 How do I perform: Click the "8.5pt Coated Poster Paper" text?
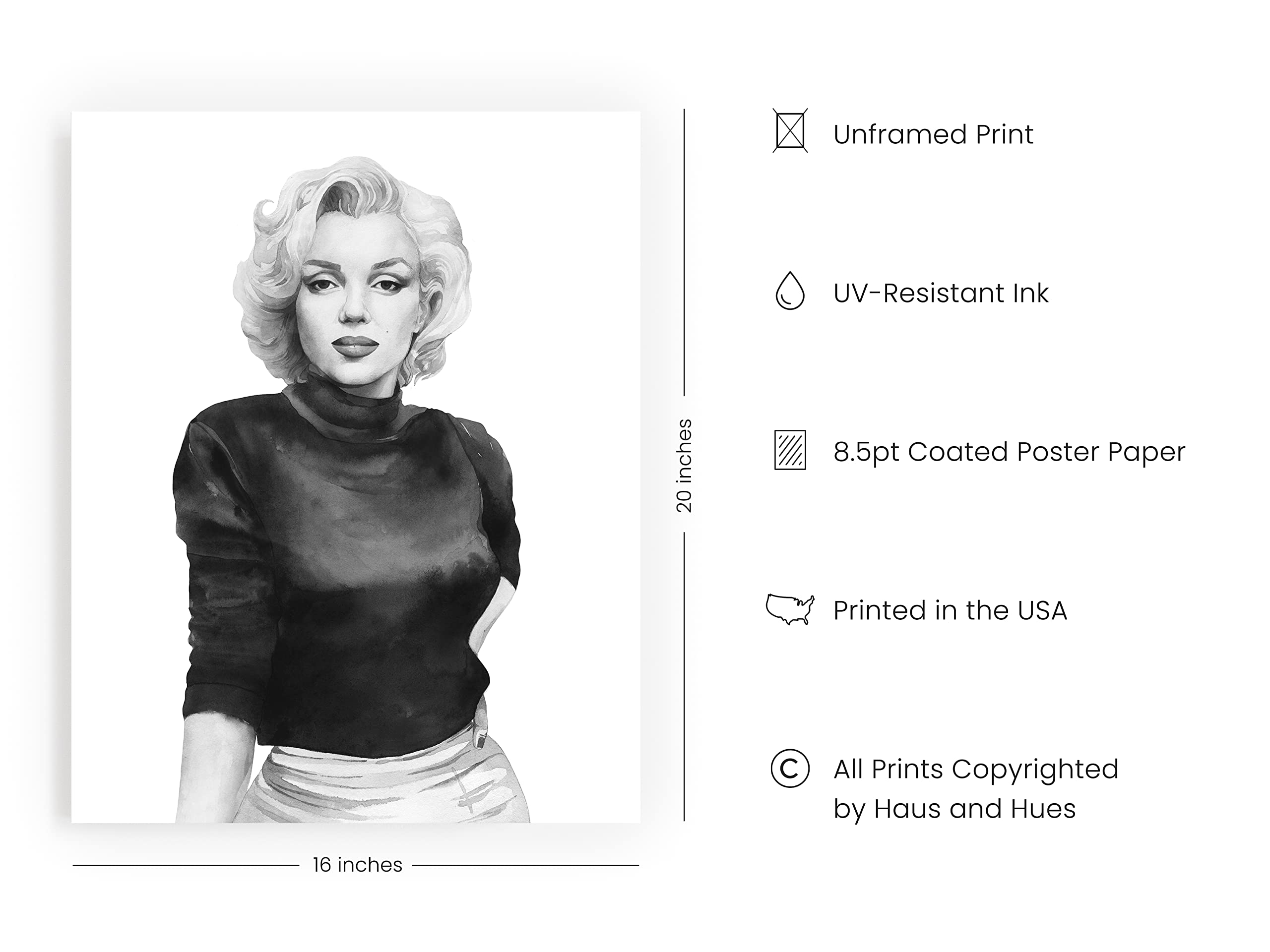coord(1009,452)
